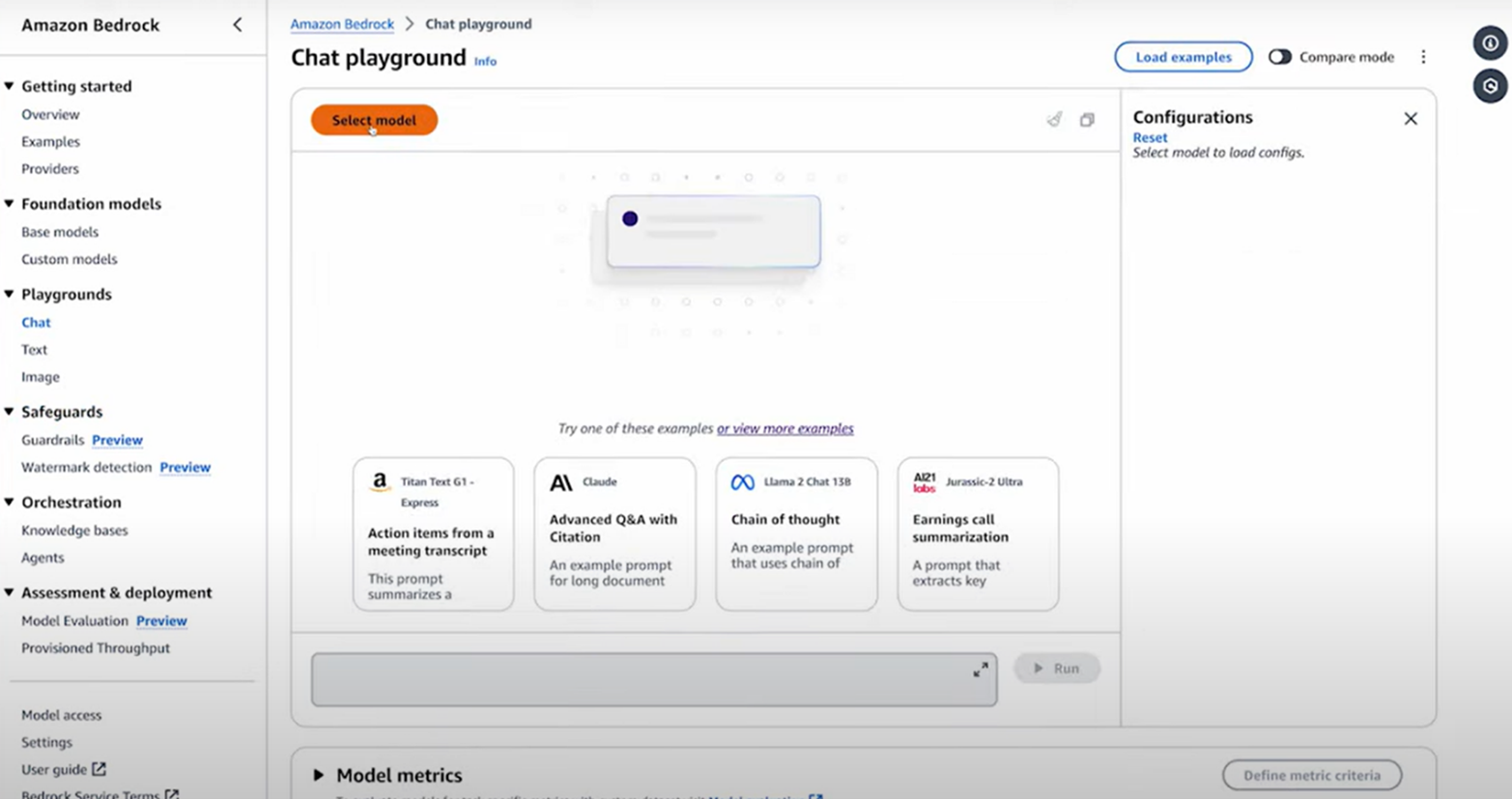The height and width of the screenshot is (799, 1512).
Task: Open Examples in sidebar
Action: tap(50, 141)
